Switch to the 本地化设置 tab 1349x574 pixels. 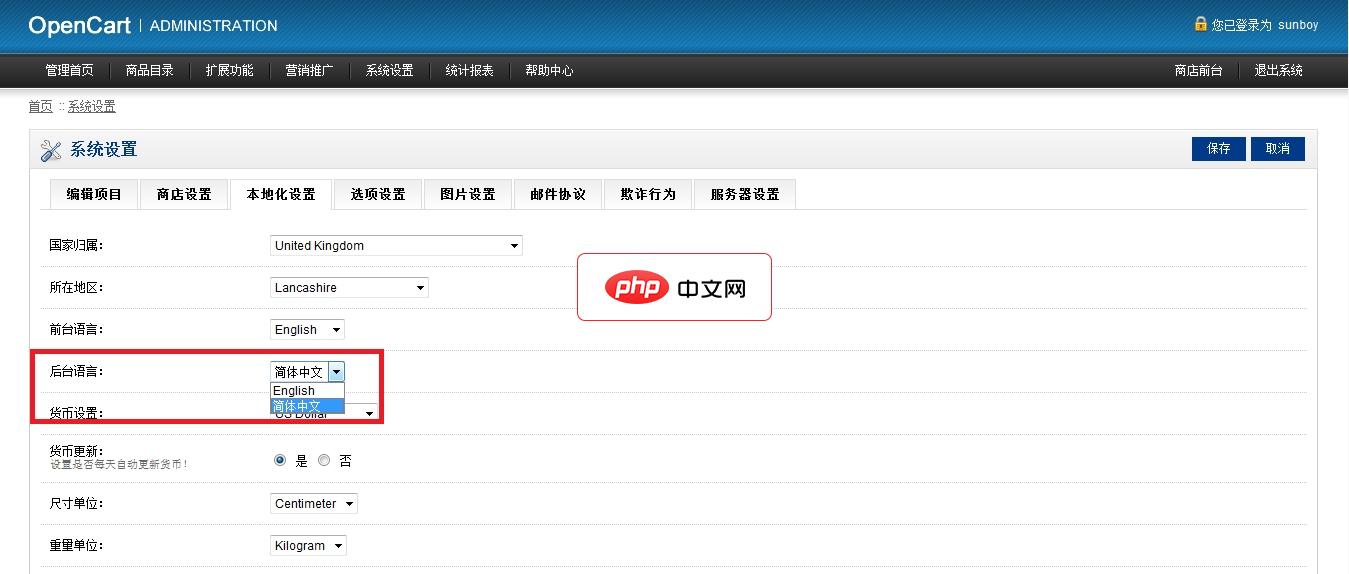click(x=281, y=195)
